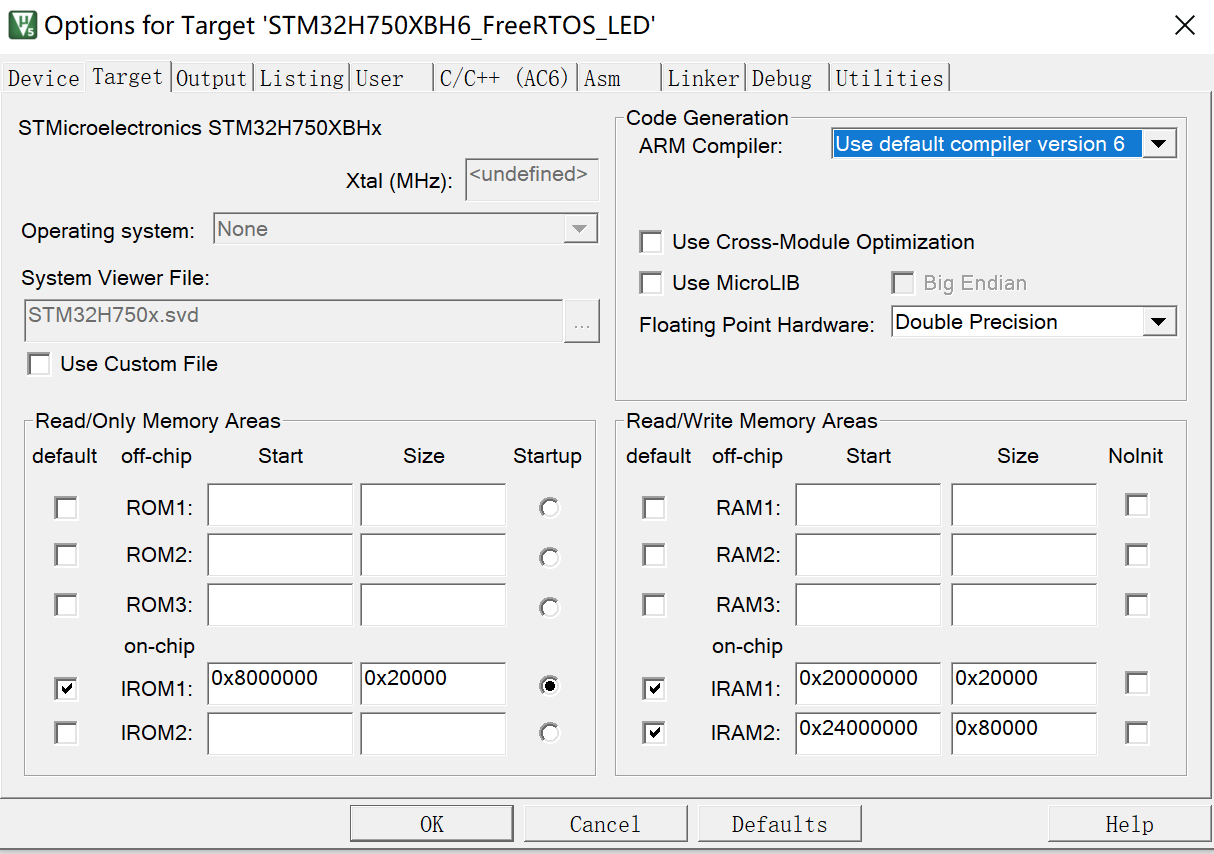
Task: Enable NoInit for RAM1
Action: (x=1136, y=505)
